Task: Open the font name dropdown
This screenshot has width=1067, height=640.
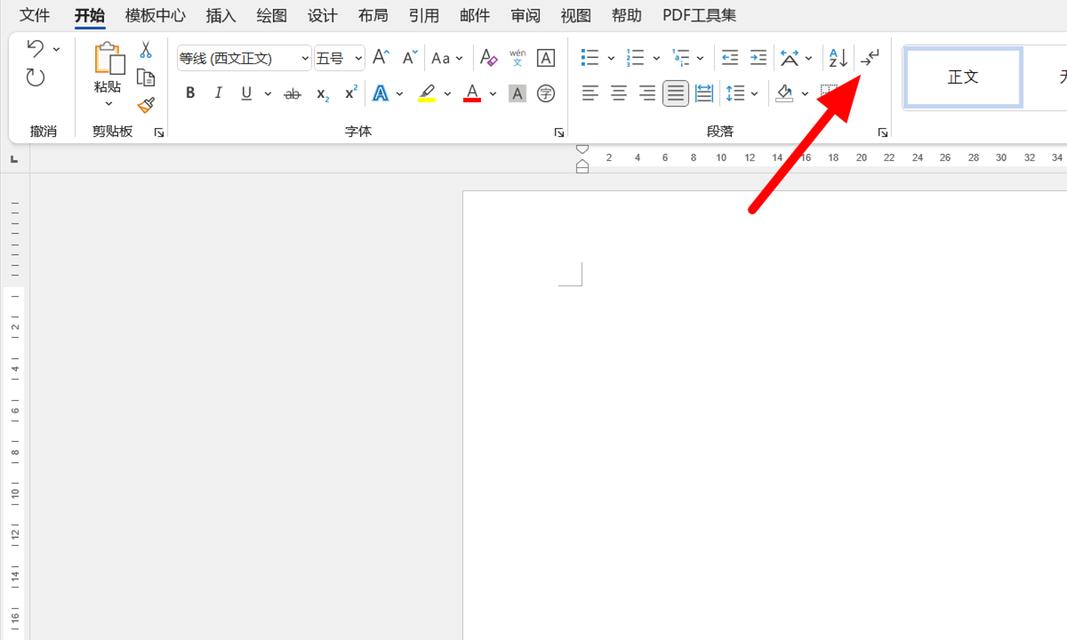Action: [305, 58]
